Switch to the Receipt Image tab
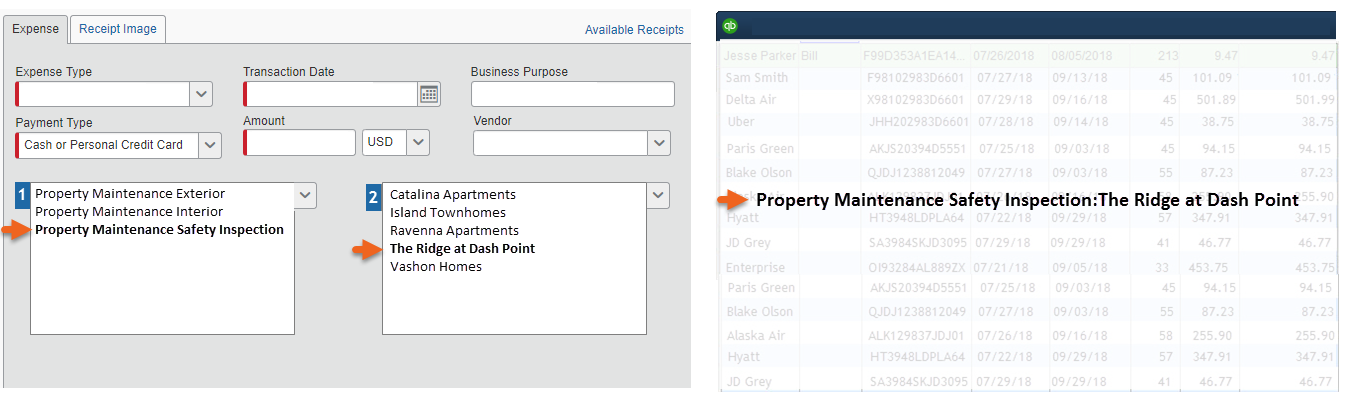Viewport: 1346px width, 397px height. point(118,29)
